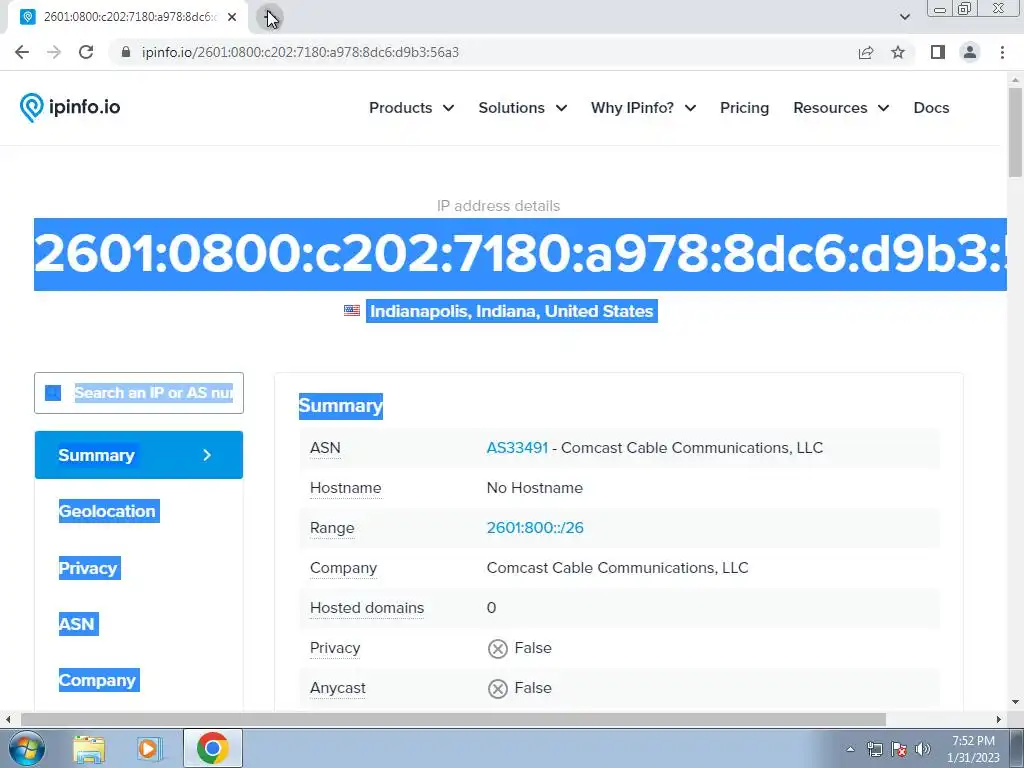Open the ASN sidebar section
The image size is (1024, 768).
click(78, 624)
